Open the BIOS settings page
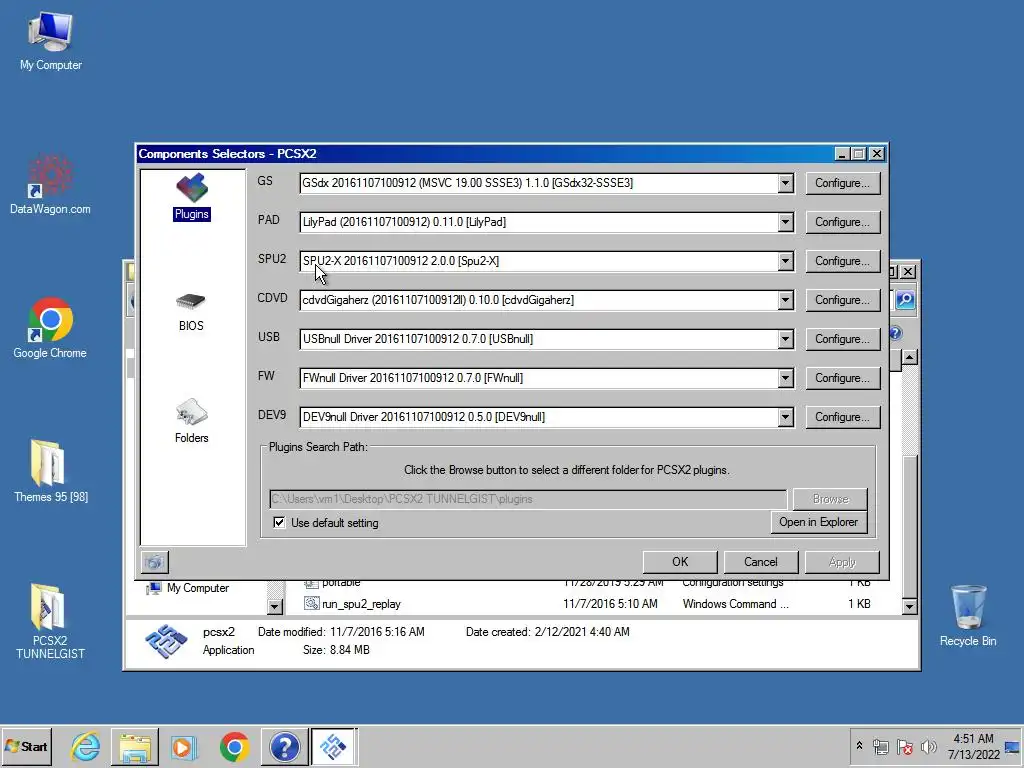The image size is (1024, 768). click(x=191, y=312)
